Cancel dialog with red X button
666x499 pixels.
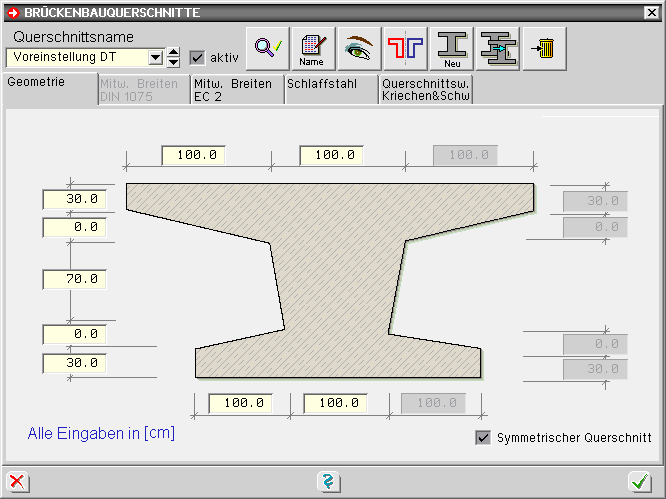17,483
